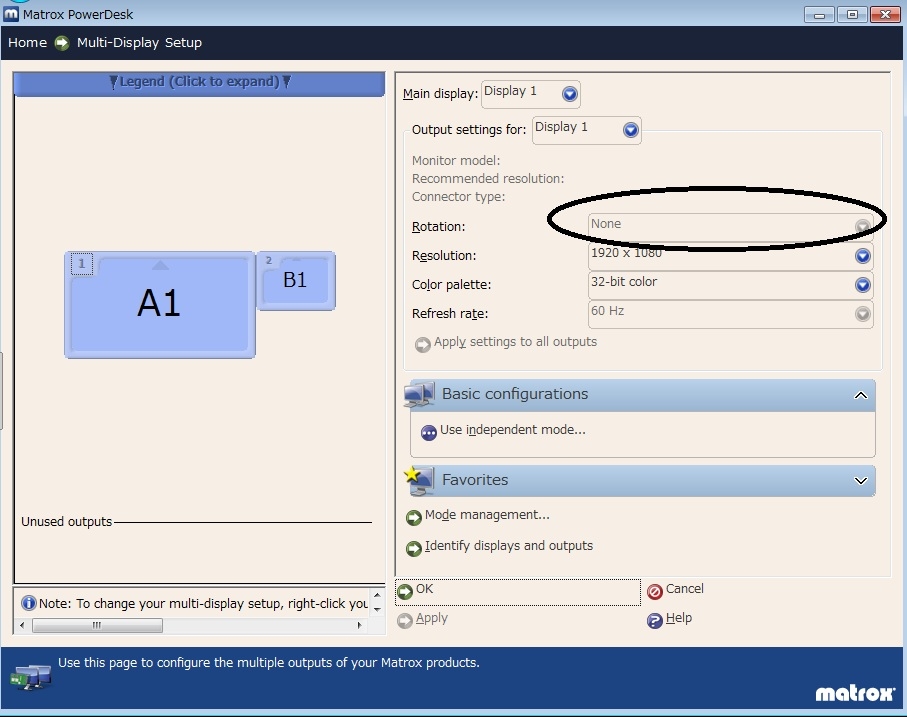Minimize the PowerDesk window
907x717 pixels.
pyautogui.click(x=819, y=15)
